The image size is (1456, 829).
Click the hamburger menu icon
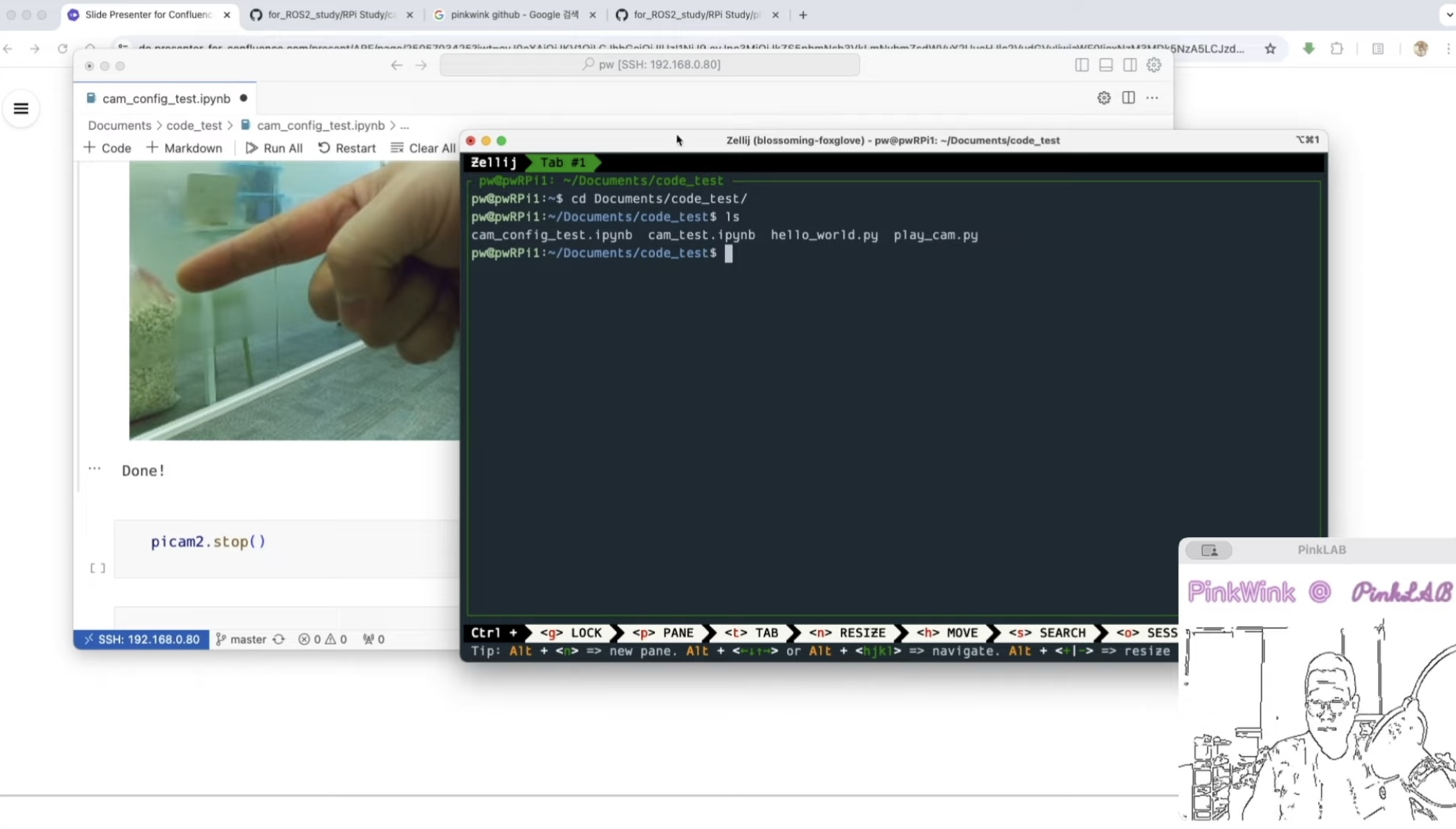coord(21,108)
